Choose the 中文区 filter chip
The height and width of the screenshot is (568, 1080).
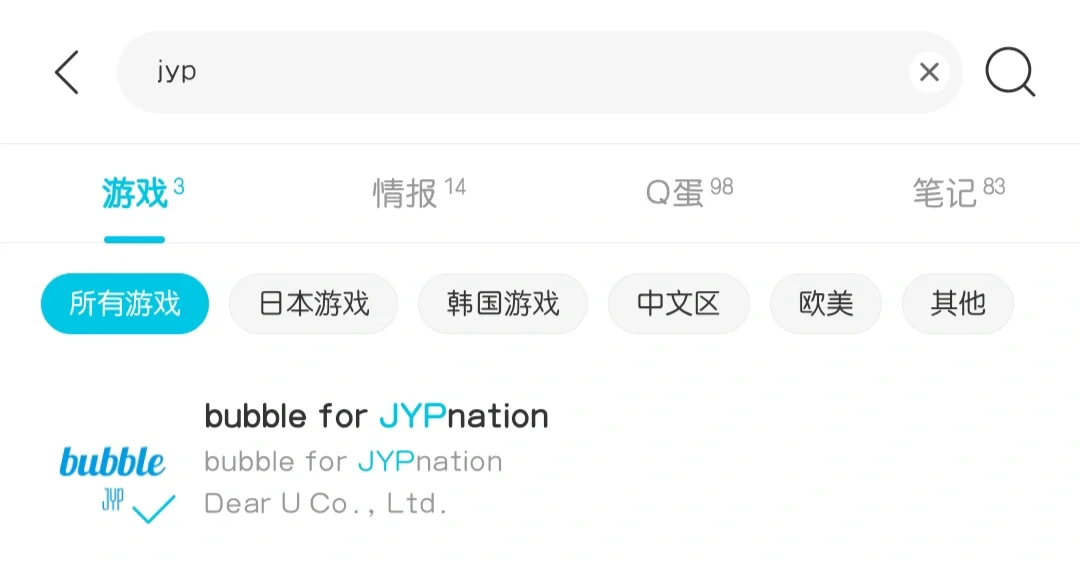(x=678, y=303)
